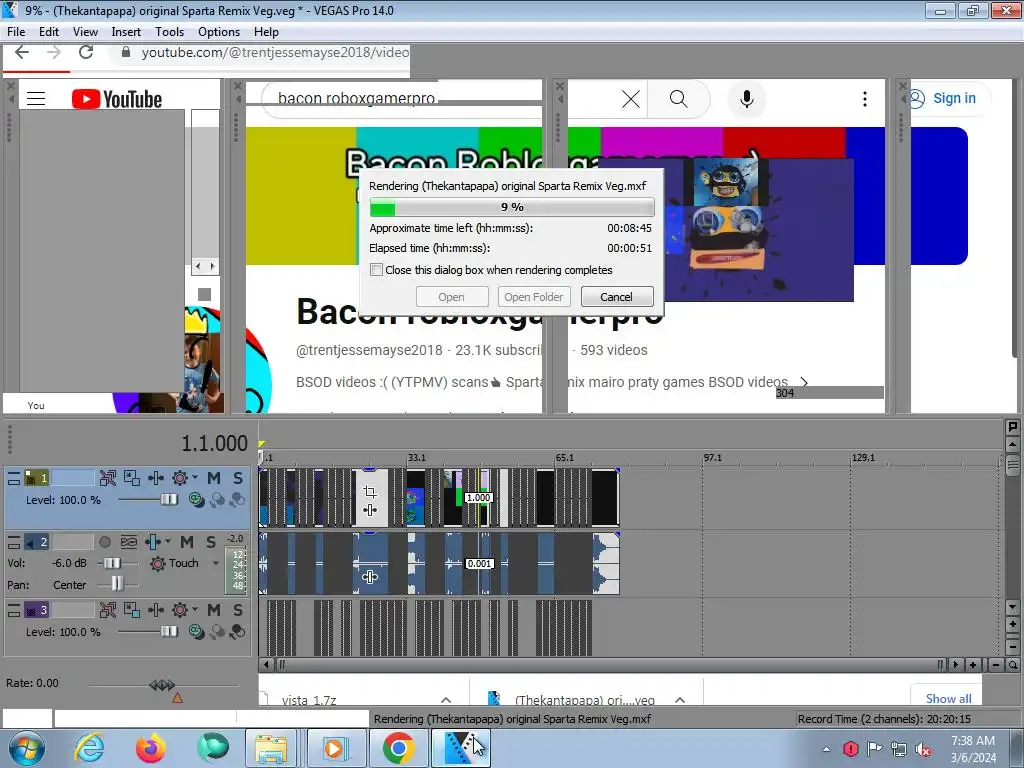
Task: Open Track FX on video track 3
Action: pos(156,610)
